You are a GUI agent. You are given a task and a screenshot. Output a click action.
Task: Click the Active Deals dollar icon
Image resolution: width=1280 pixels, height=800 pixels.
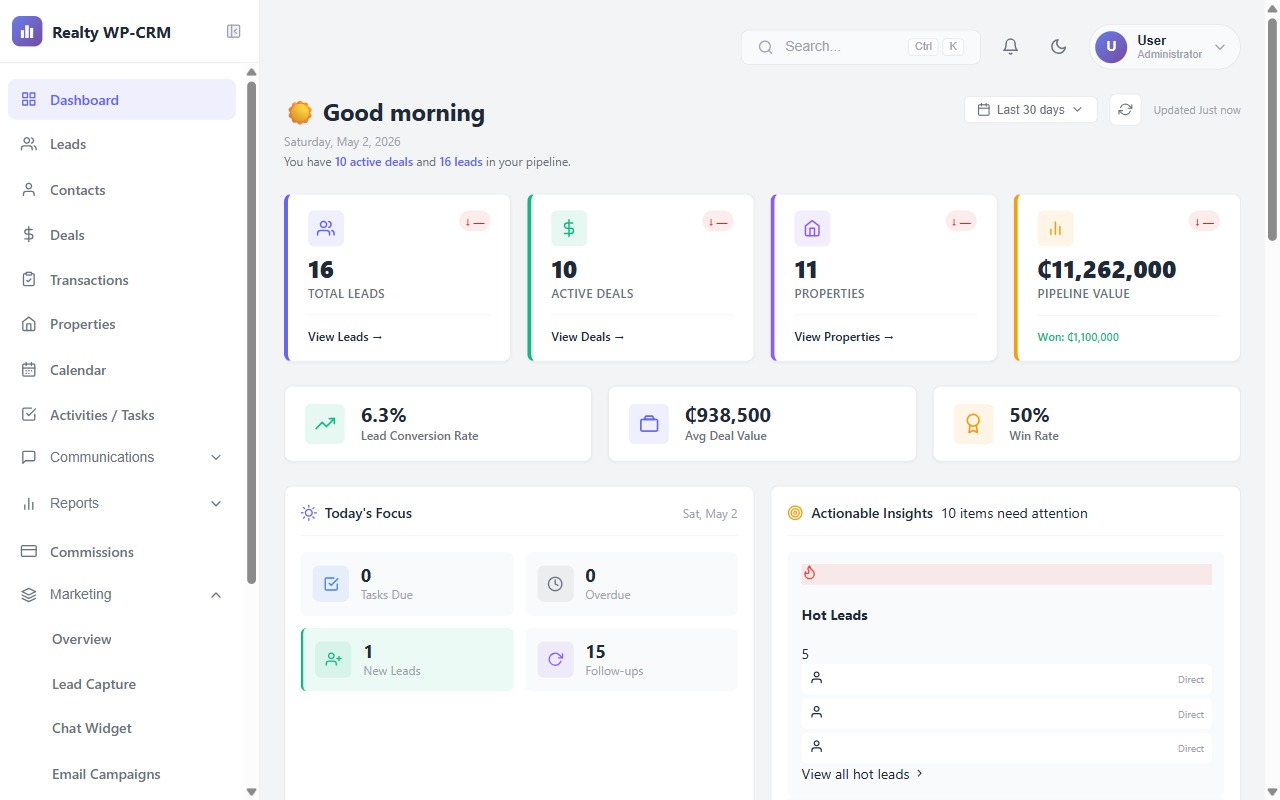click(x=569, y=228)
